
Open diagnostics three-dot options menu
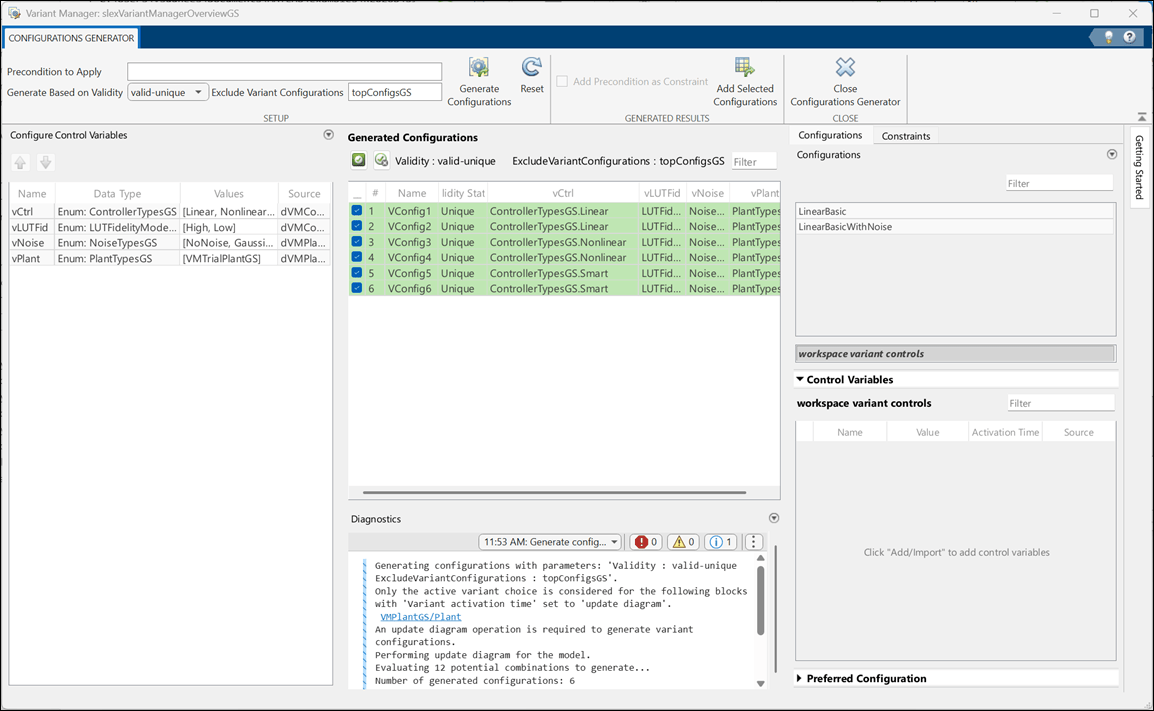pyautogui.click(x=753, y=542)
